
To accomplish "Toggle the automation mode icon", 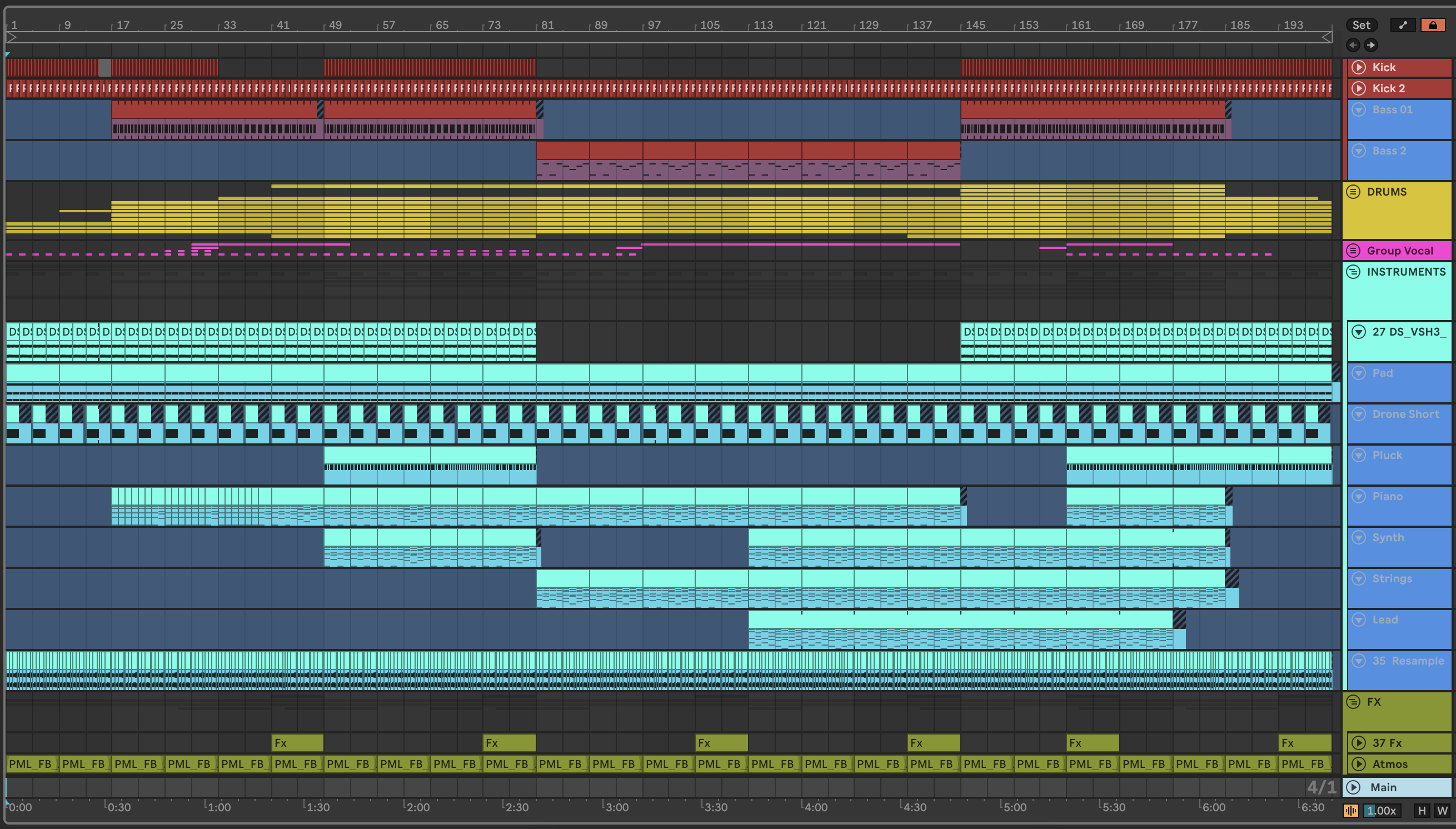I will click(1403, 25).
